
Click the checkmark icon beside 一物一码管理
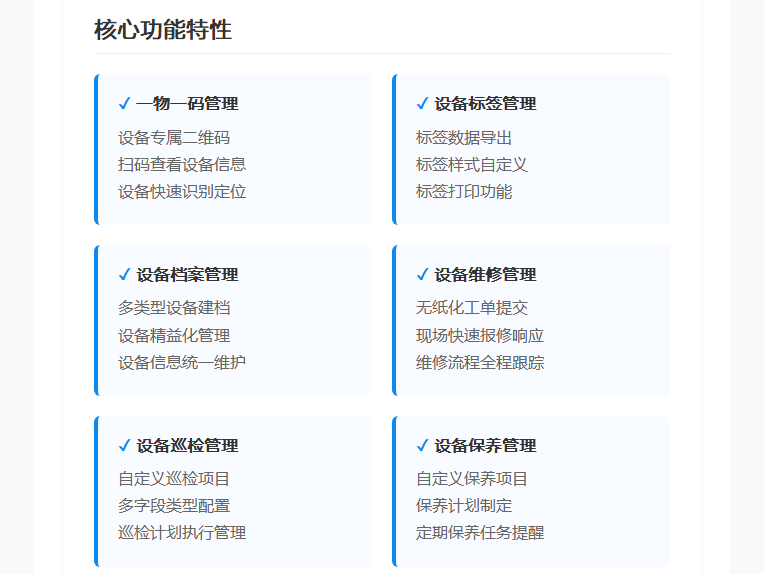tap(125, 103)
